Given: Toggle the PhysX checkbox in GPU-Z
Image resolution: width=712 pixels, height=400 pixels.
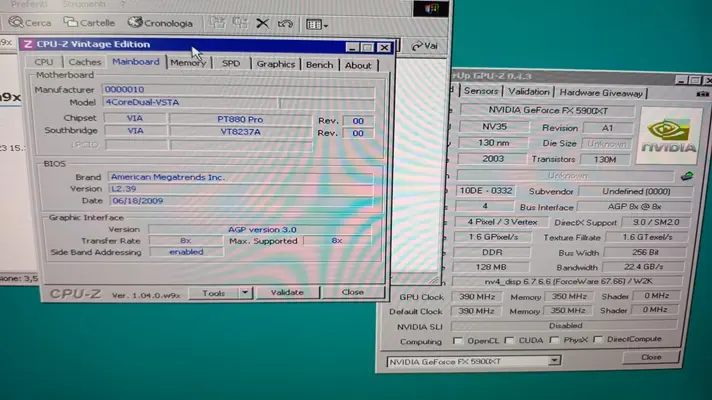Looking at the screenshot, I should coord(554,340).
